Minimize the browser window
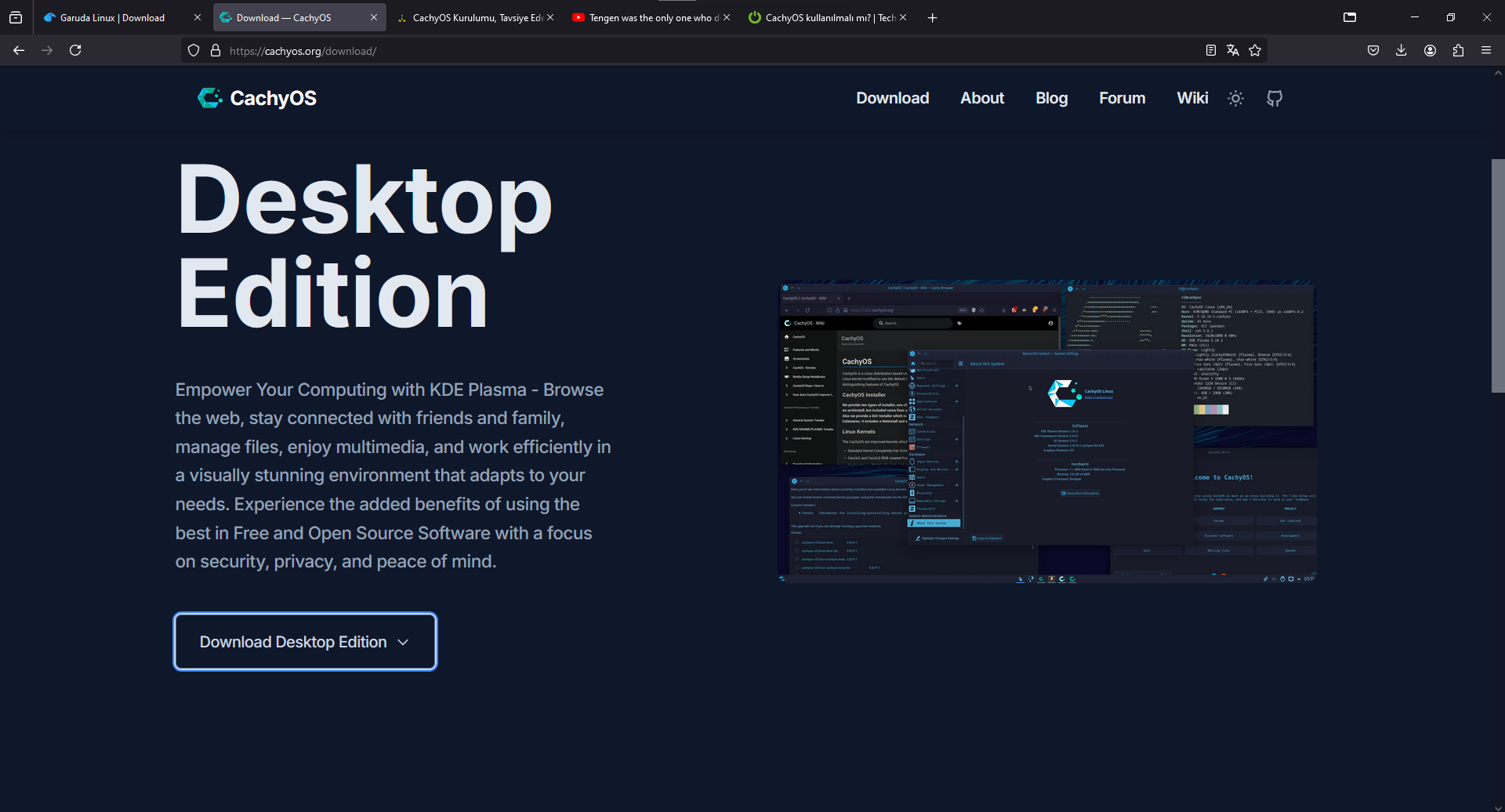 (x=1415, y=17)
